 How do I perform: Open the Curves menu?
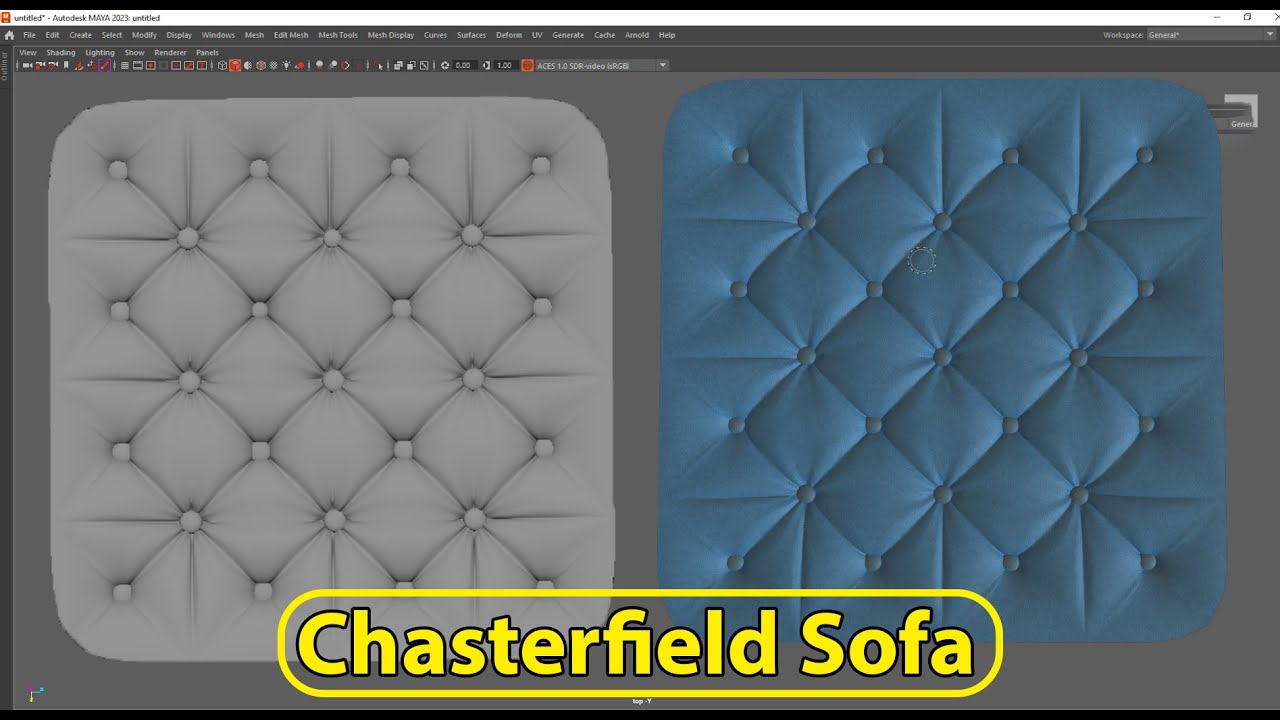pyautogui.click(x=435, y=35)
